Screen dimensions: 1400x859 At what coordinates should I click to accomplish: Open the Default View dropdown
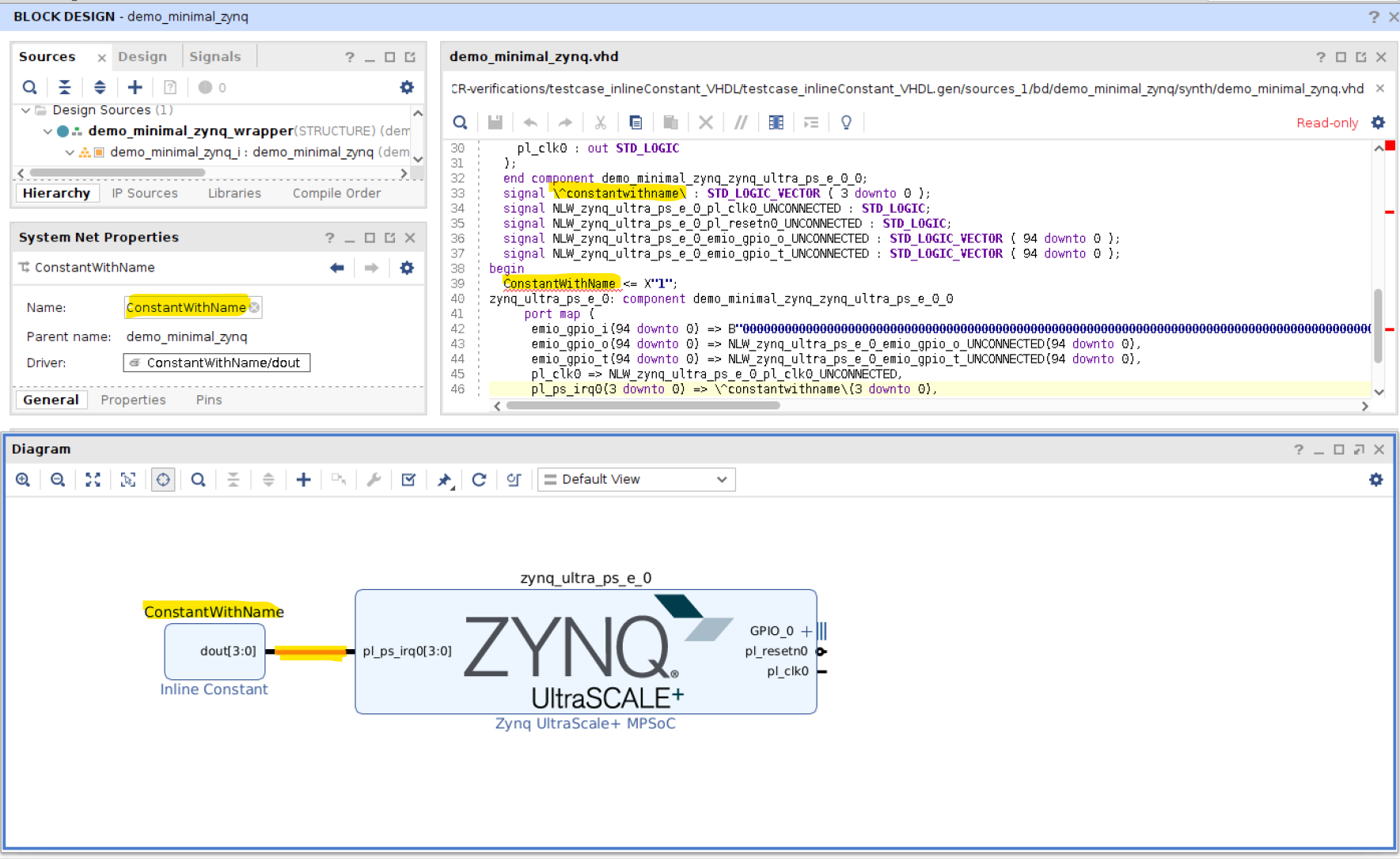pyautogui.click(x=636, y=480)
